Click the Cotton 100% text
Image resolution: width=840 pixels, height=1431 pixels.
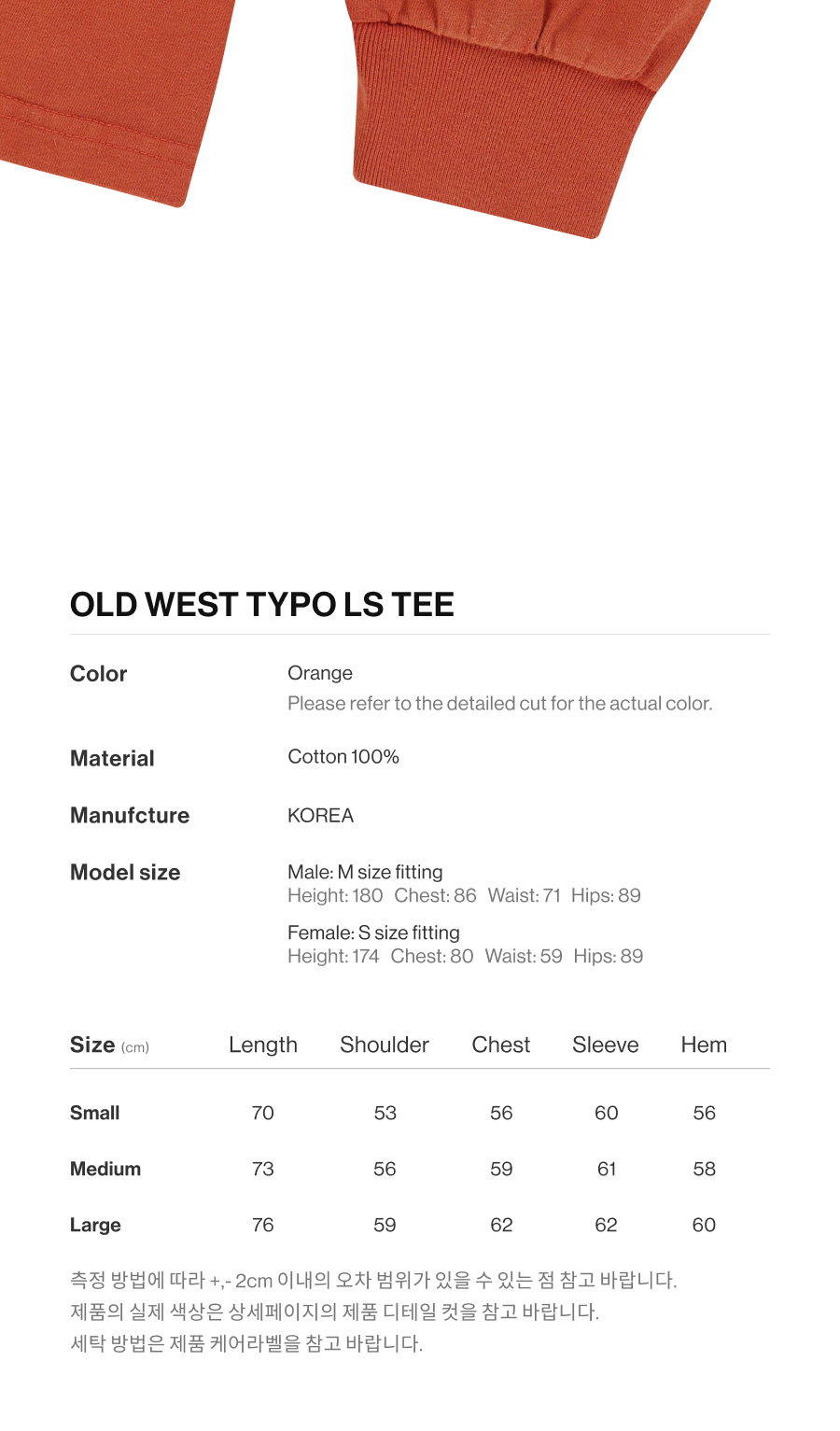click(343, 757)
